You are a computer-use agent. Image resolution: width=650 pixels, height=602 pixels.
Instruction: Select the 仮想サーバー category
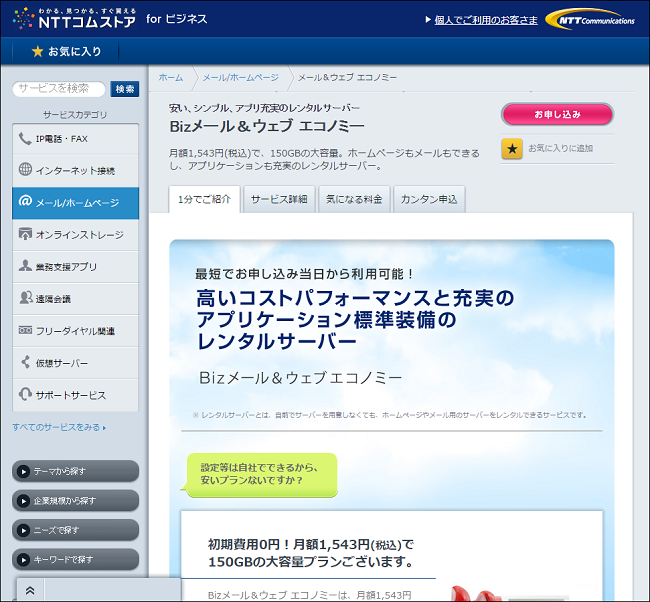click(75, 363)
